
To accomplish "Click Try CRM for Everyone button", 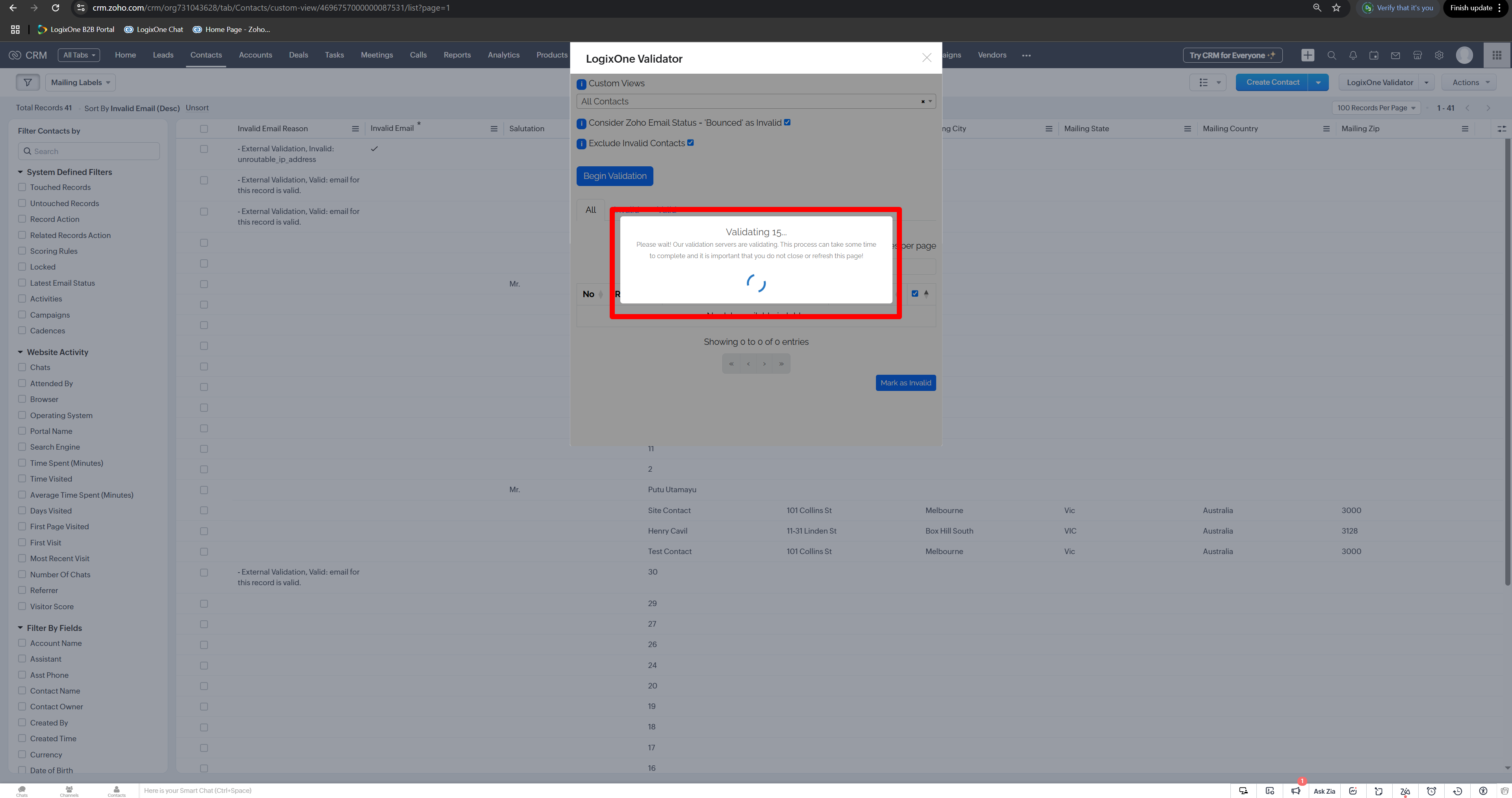I will click(1233, 55).
